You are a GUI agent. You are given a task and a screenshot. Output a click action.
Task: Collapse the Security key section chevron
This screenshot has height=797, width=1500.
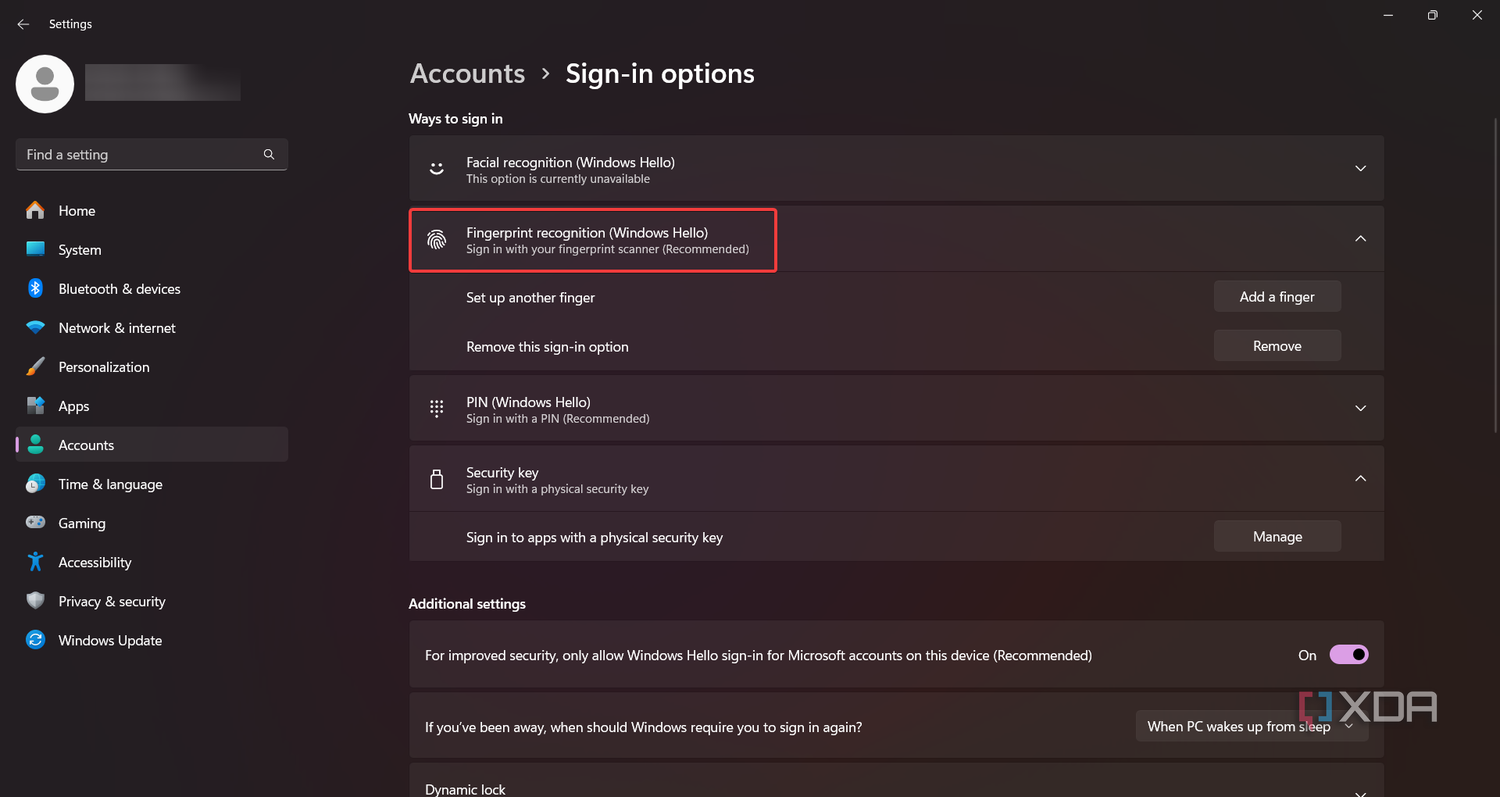tap(1360, 478)
